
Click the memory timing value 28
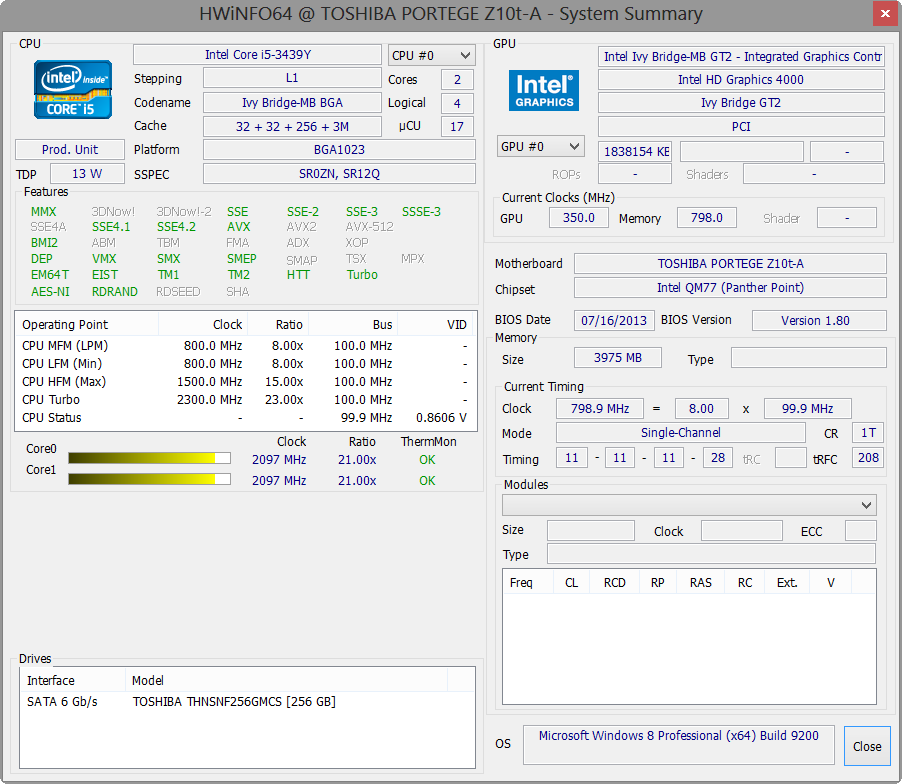pos(718,458)
